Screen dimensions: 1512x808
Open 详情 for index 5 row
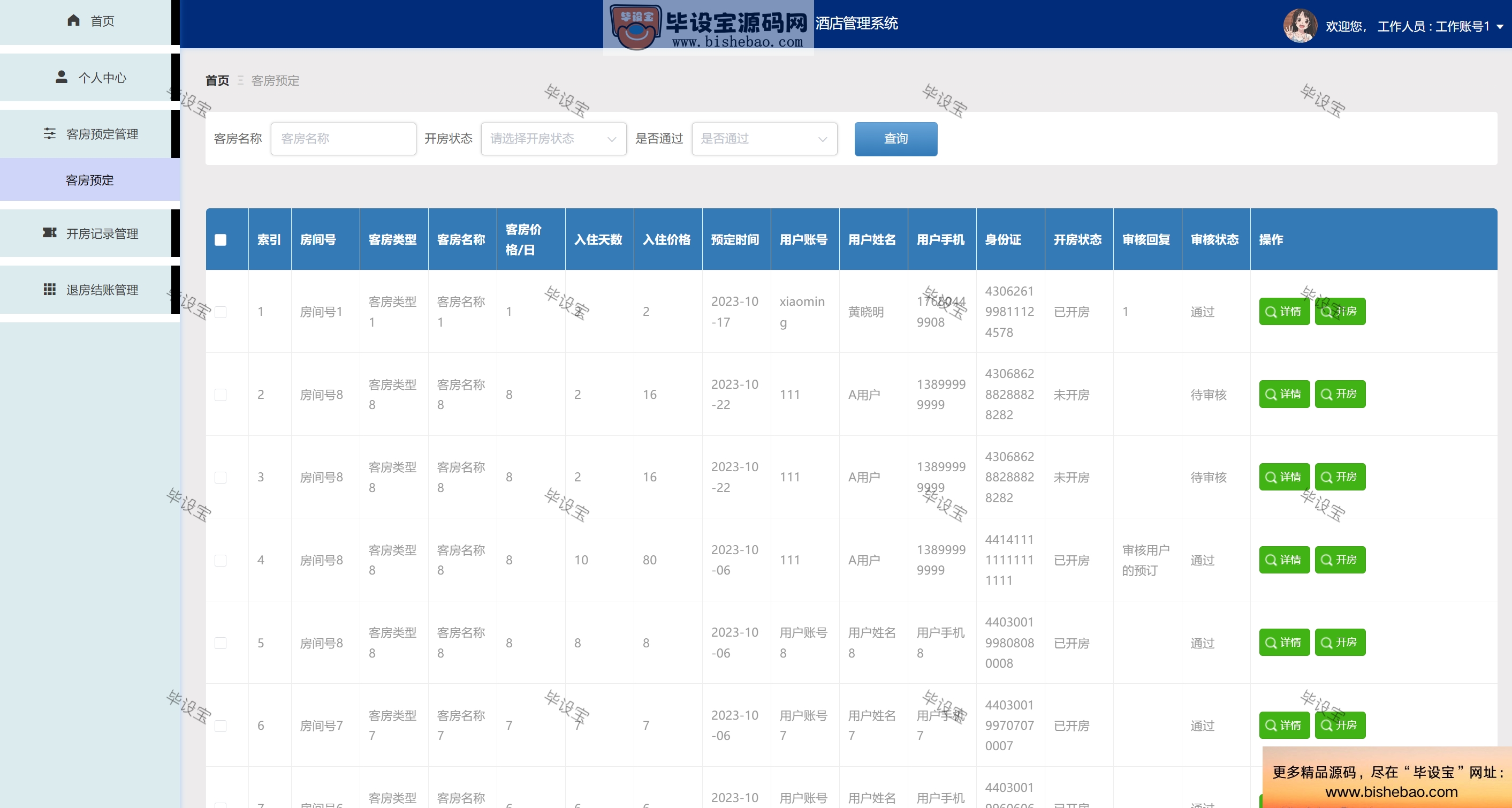click(1283, 643)
